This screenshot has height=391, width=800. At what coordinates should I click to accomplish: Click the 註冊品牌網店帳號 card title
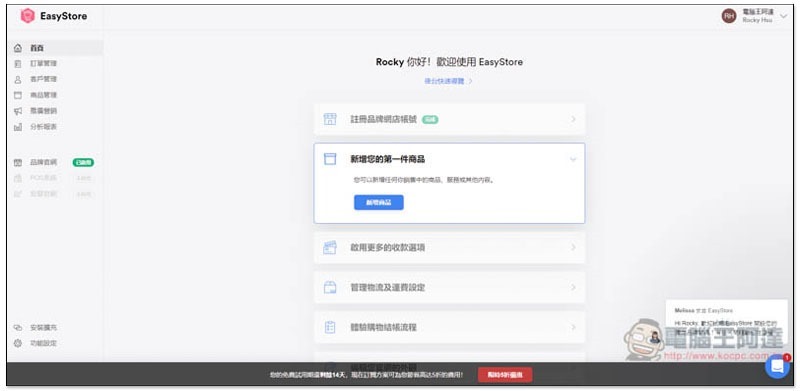[384, 119]
